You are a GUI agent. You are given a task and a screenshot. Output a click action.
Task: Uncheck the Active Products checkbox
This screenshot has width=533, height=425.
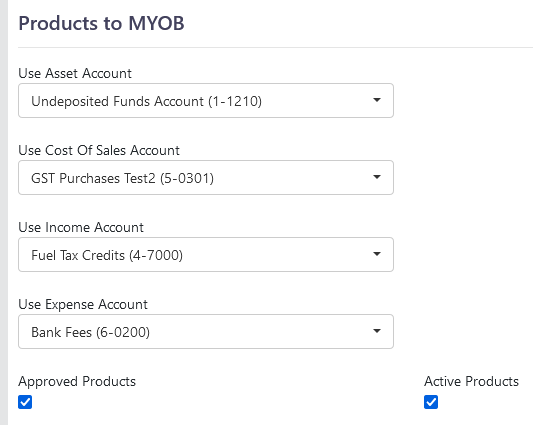[x=431, y=402]
